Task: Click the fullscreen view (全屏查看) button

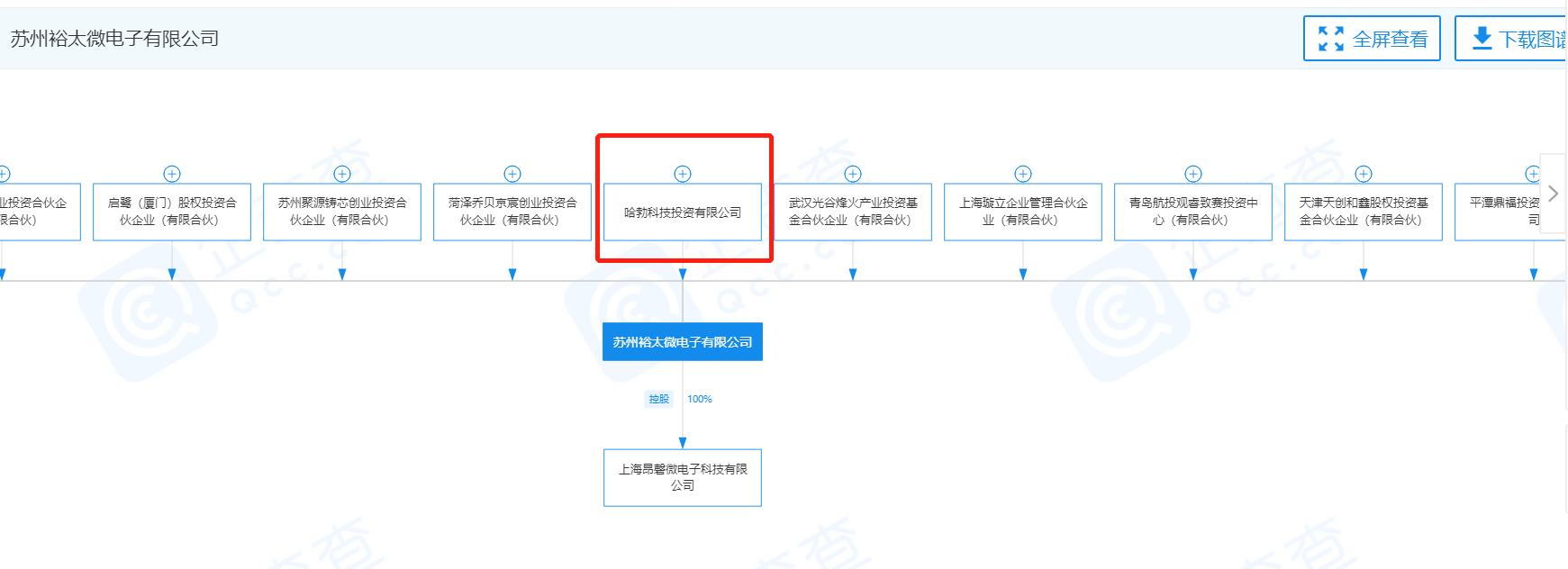Action: [x=1372, y=39]
